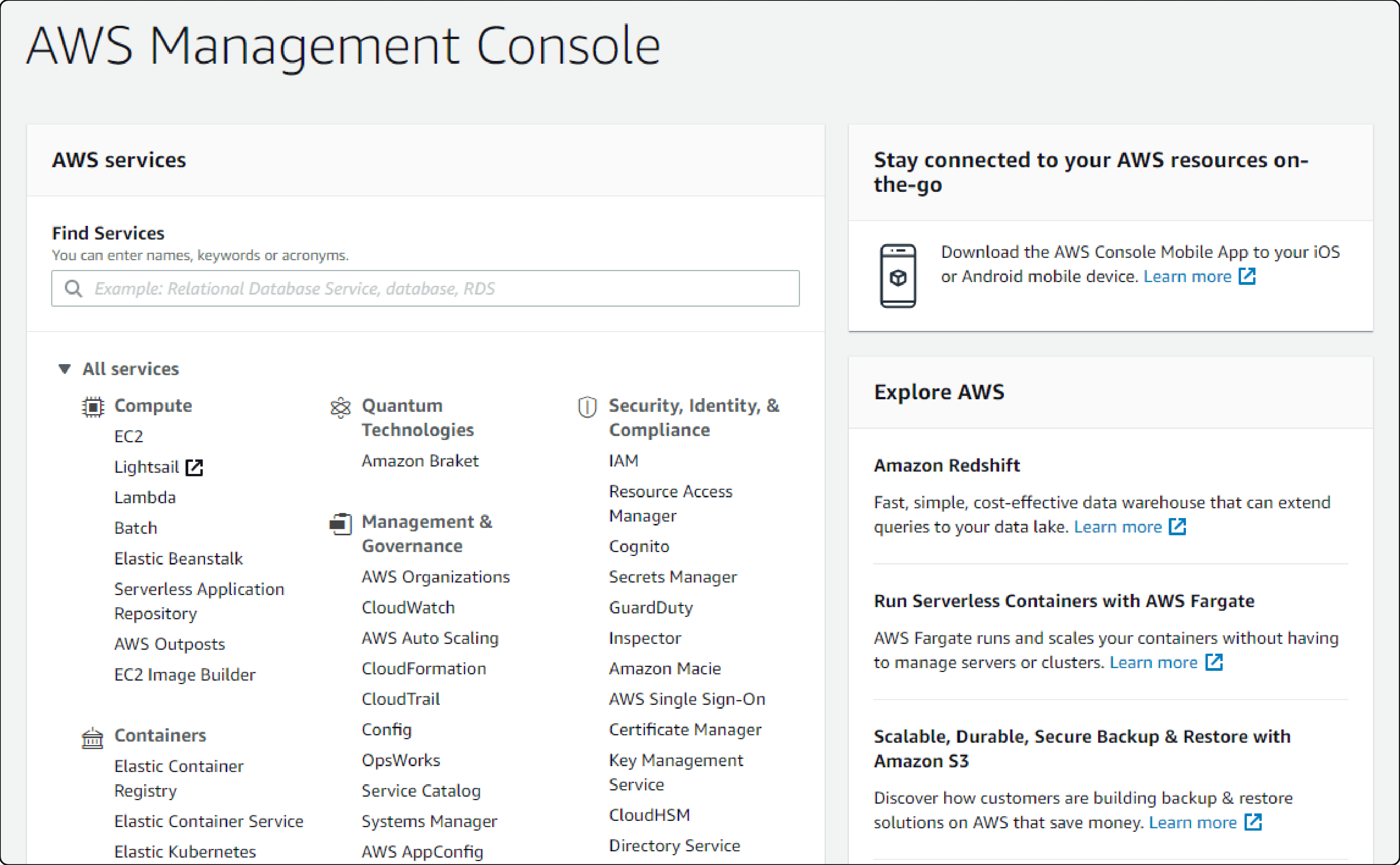Viewport: 1400px width, 865px height.
Task: Open the Config service
Action: coord(387,729)
